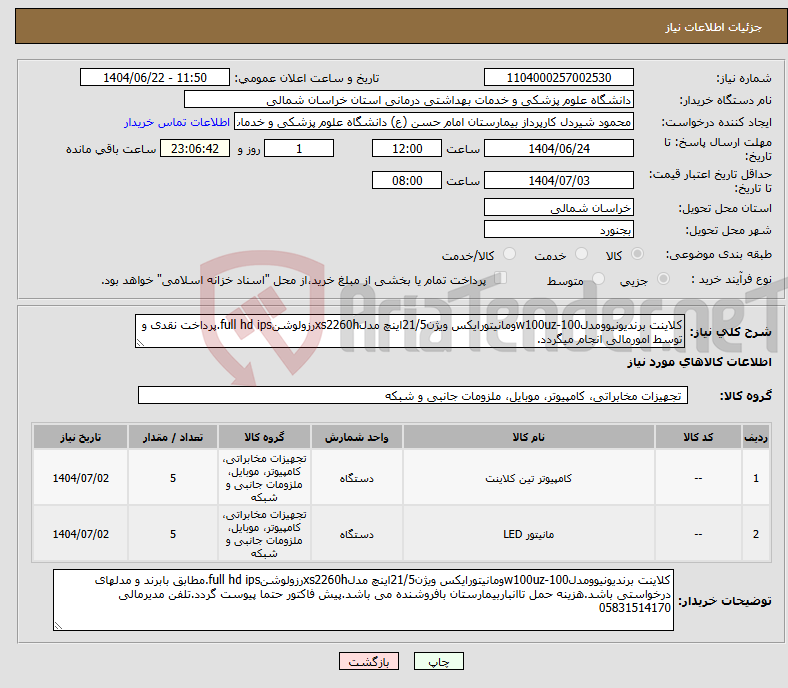Screen dimensions: 788x688
Task: Click the نام کالا column header
Action: pyautogui.click(x=528, y=437)
